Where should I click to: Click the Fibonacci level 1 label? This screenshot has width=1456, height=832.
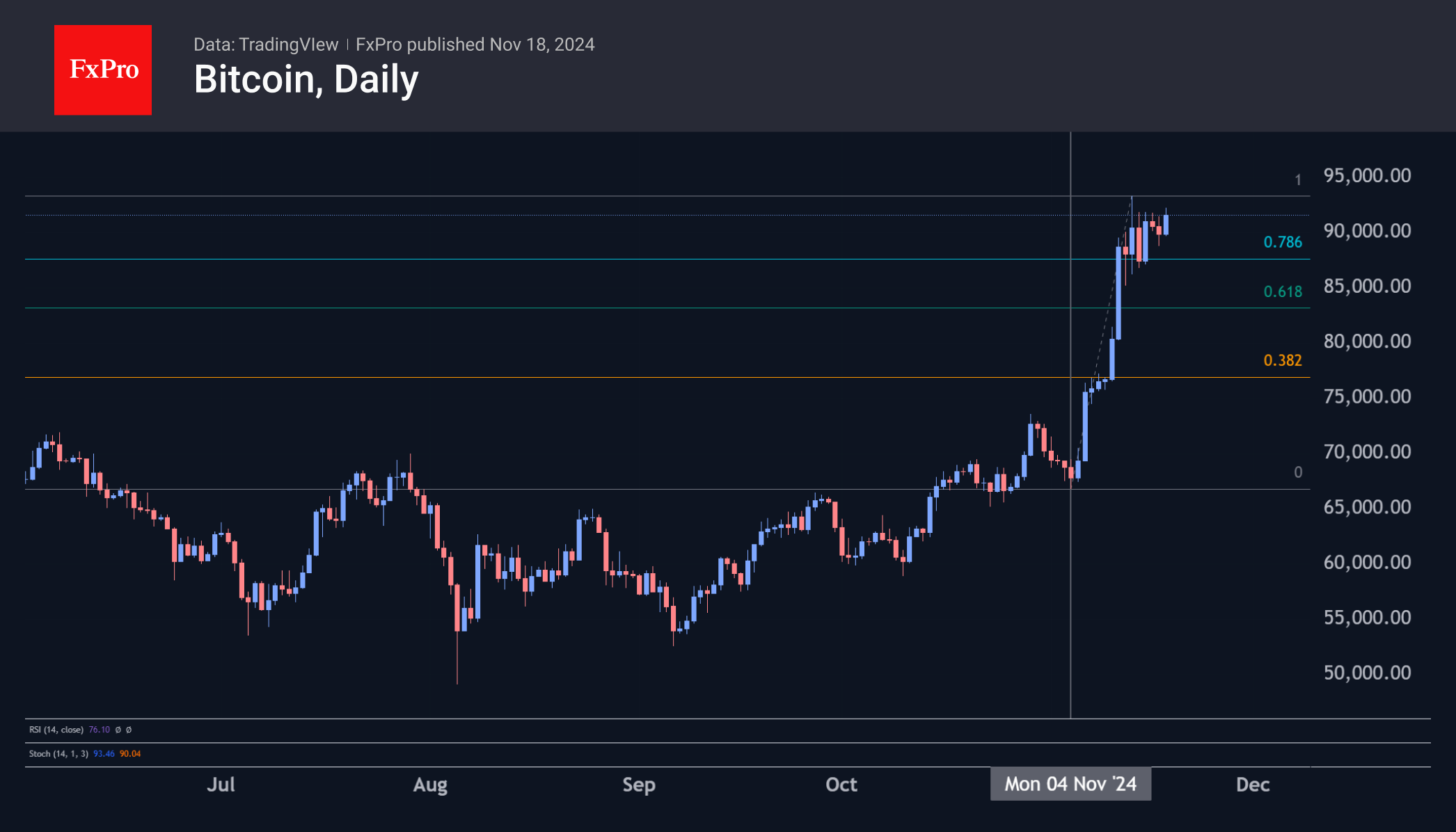coord(1297,180)
